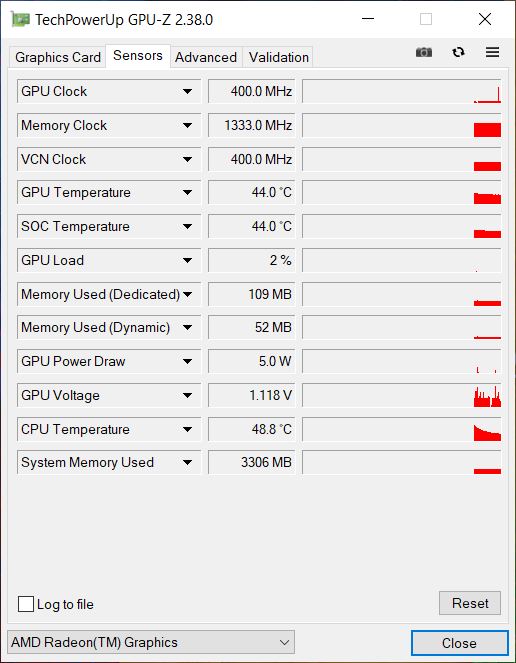Screen dimensions: 516x663
Task: Expand the GPU Temperature sensor options
Action: coord(187,192)
